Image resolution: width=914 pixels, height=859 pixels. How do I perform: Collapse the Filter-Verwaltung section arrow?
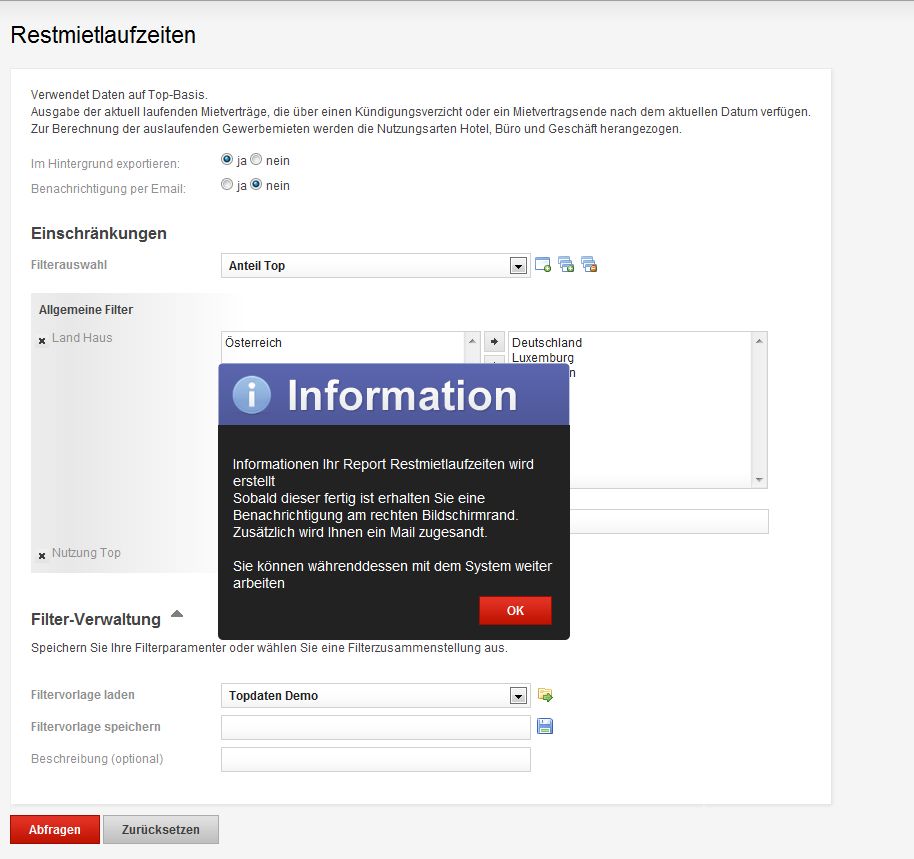pos(177,614)
